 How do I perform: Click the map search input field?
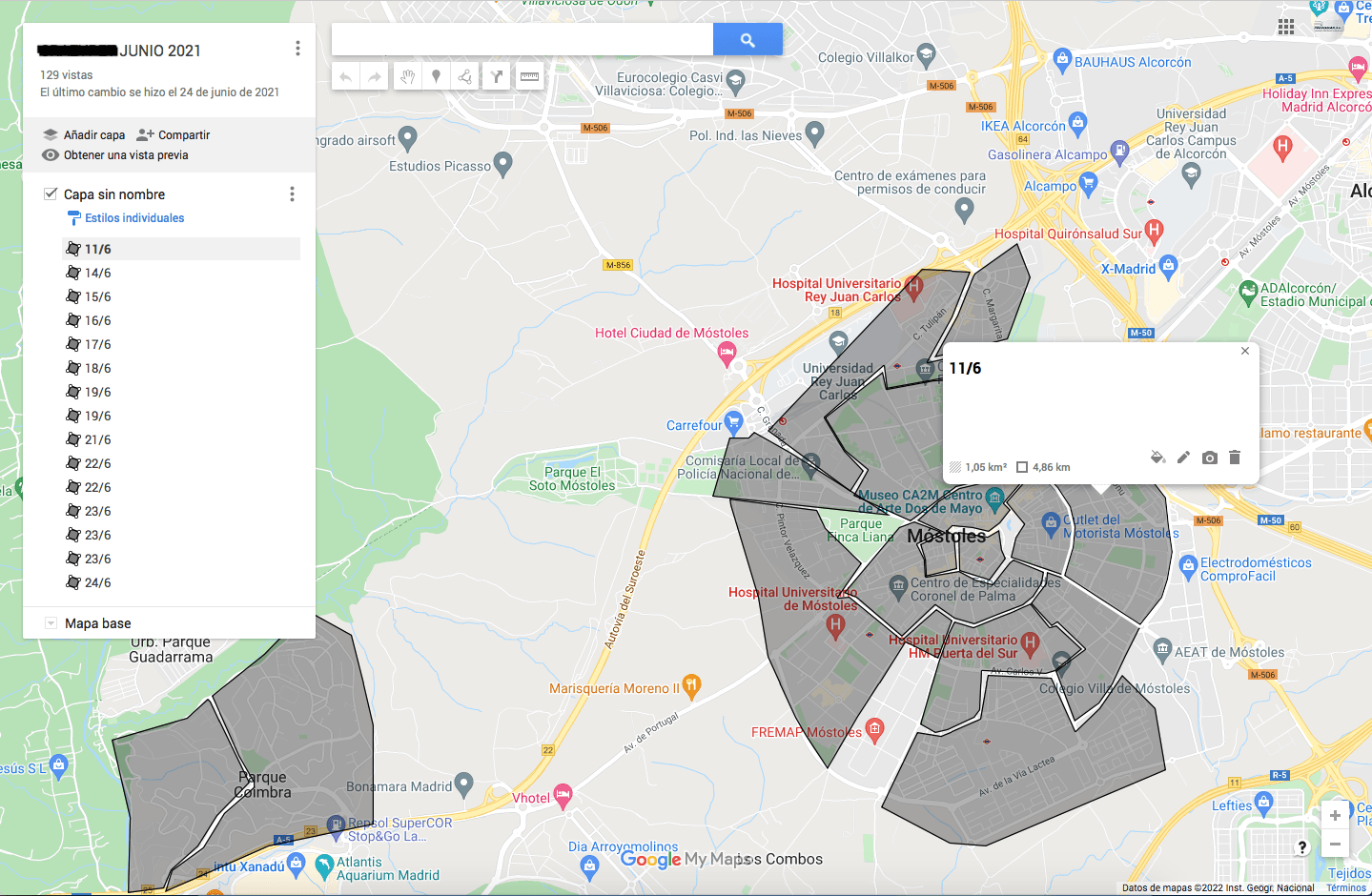(522, 40)
